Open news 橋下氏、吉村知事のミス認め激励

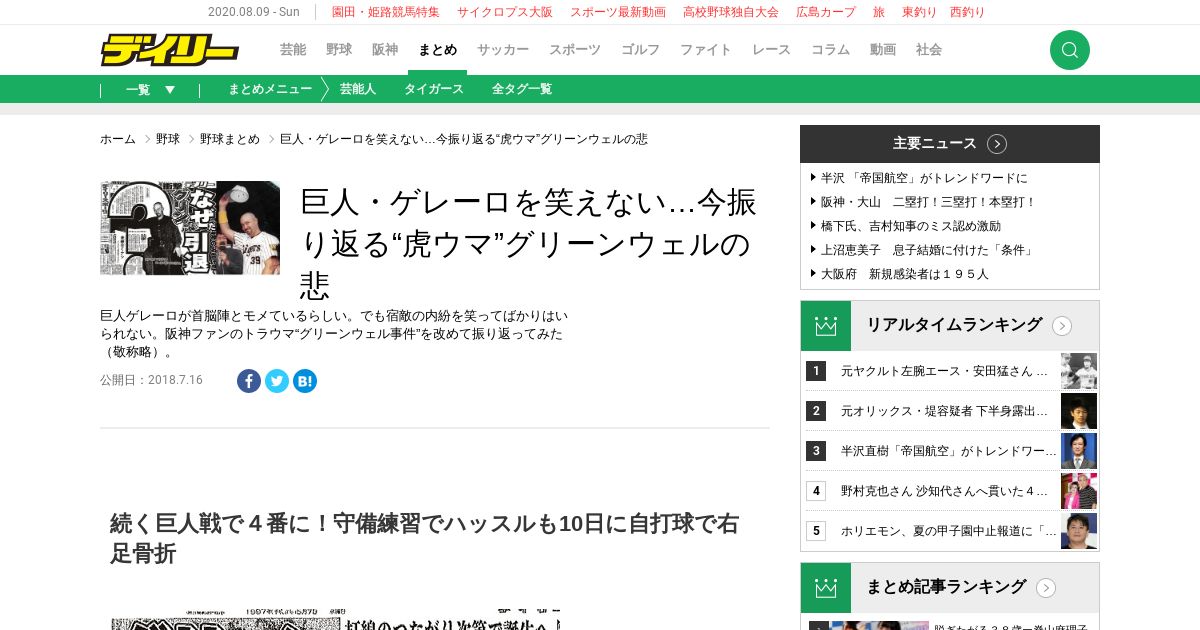(x=911, y=226)
